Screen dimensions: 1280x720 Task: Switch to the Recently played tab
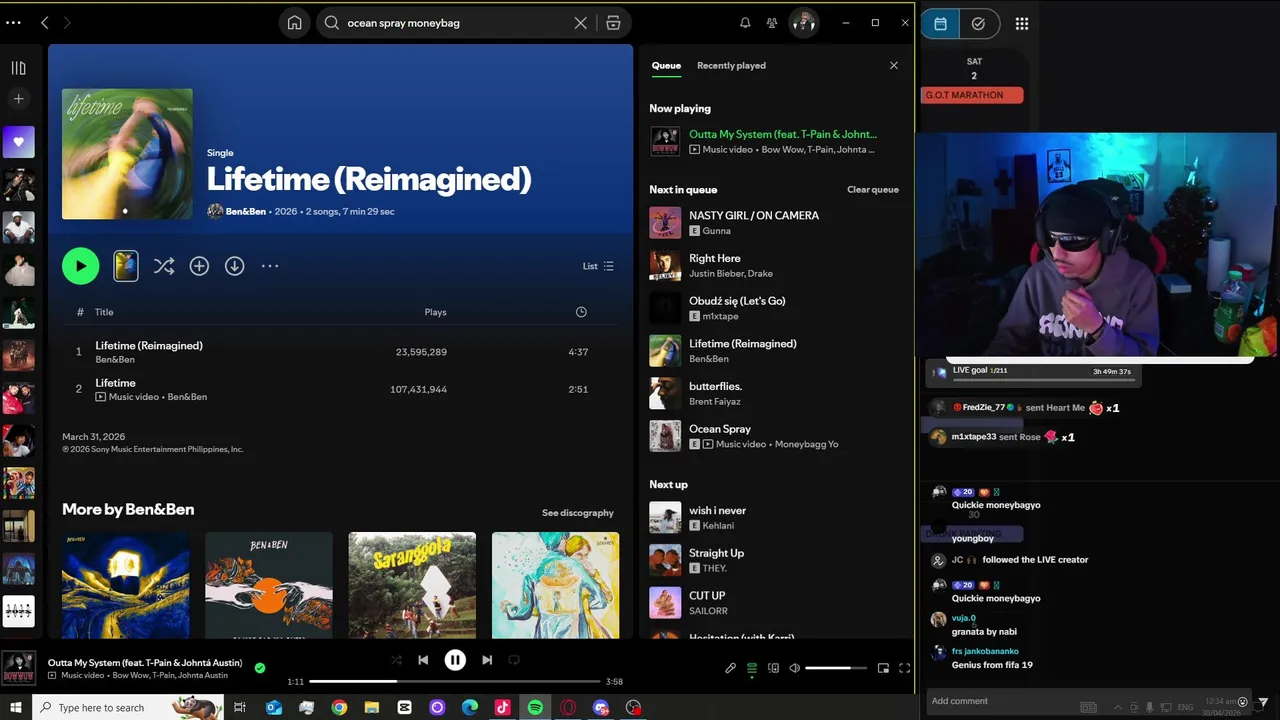(731, 66)
